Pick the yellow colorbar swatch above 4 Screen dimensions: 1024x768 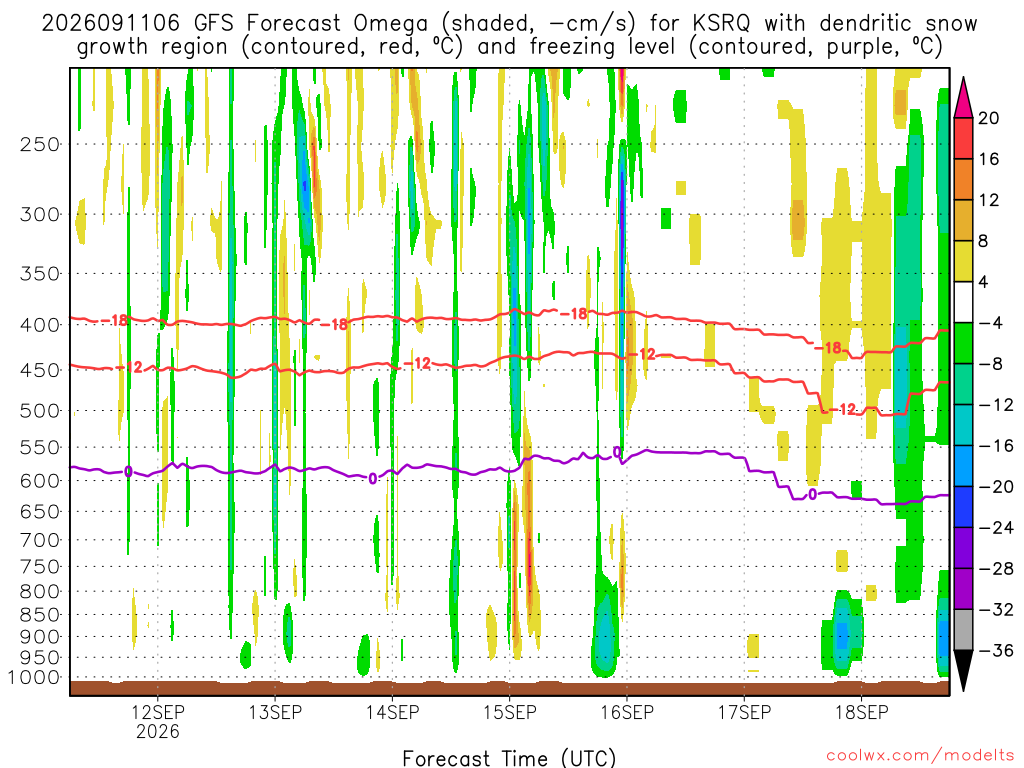(963, 261)
